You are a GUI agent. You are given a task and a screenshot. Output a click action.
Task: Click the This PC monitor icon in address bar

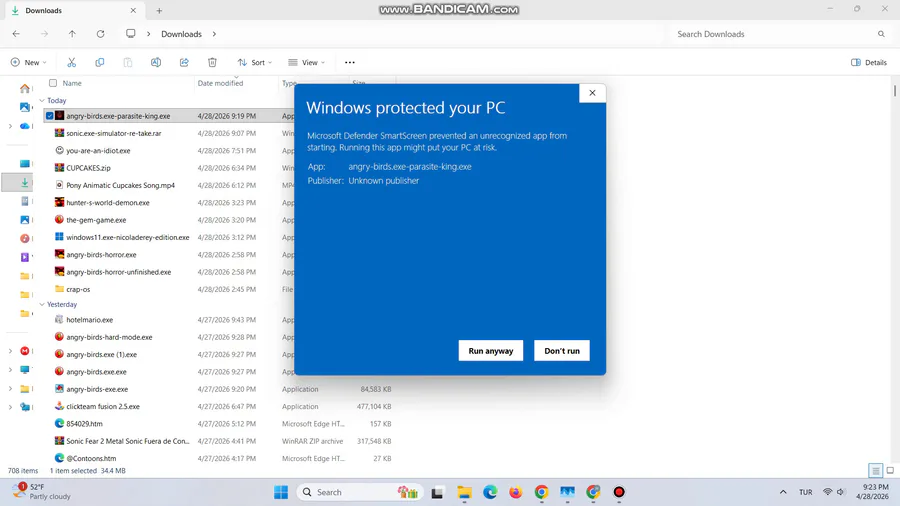[131, 34]
